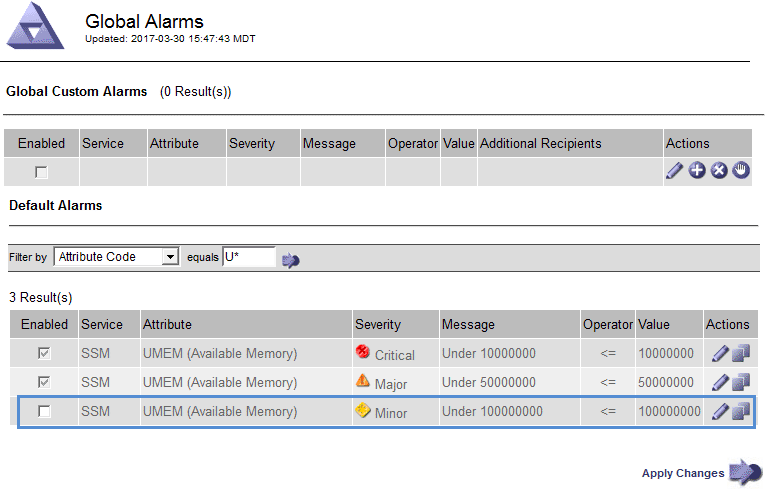The width and height of the screenshot is (765, 489).
Task: Click the delete X icon in custom alarms
Action: [x=719, y=171]
